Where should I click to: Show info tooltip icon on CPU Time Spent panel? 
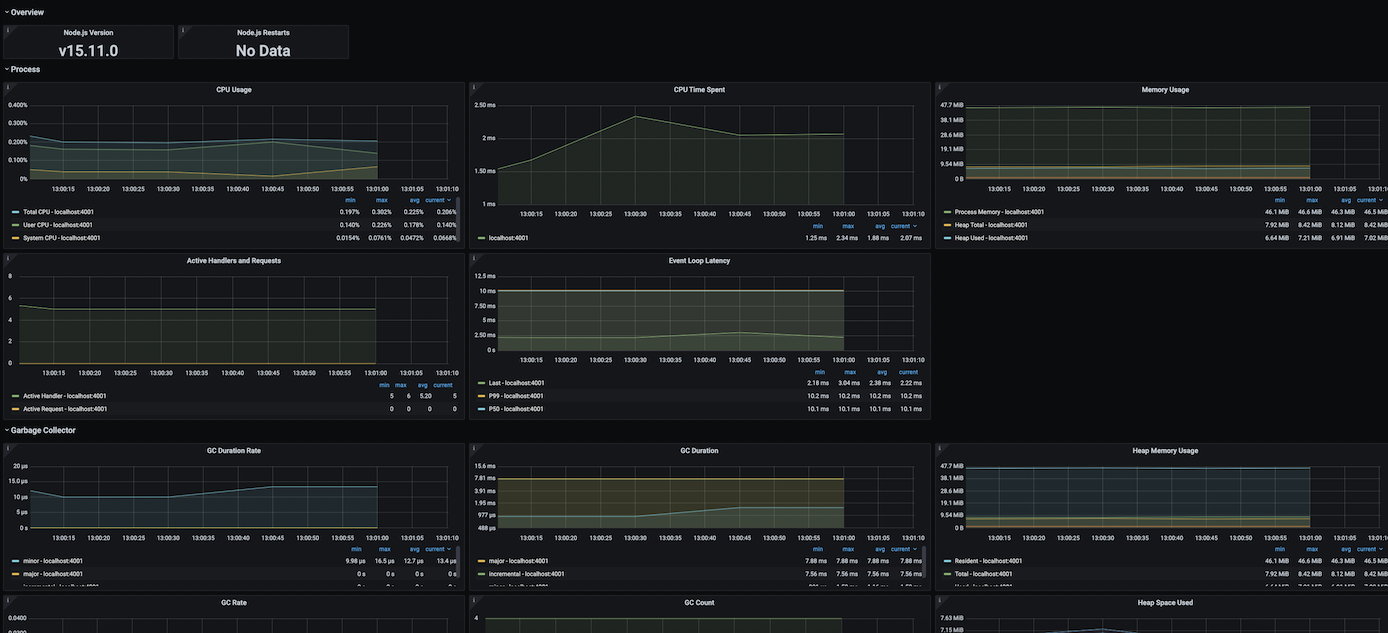474,87
